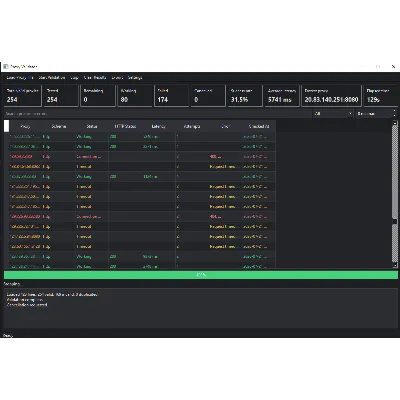Sort table by Attempts column header
The height and width of the screenshot is (400, 400).
click(192, 126)
